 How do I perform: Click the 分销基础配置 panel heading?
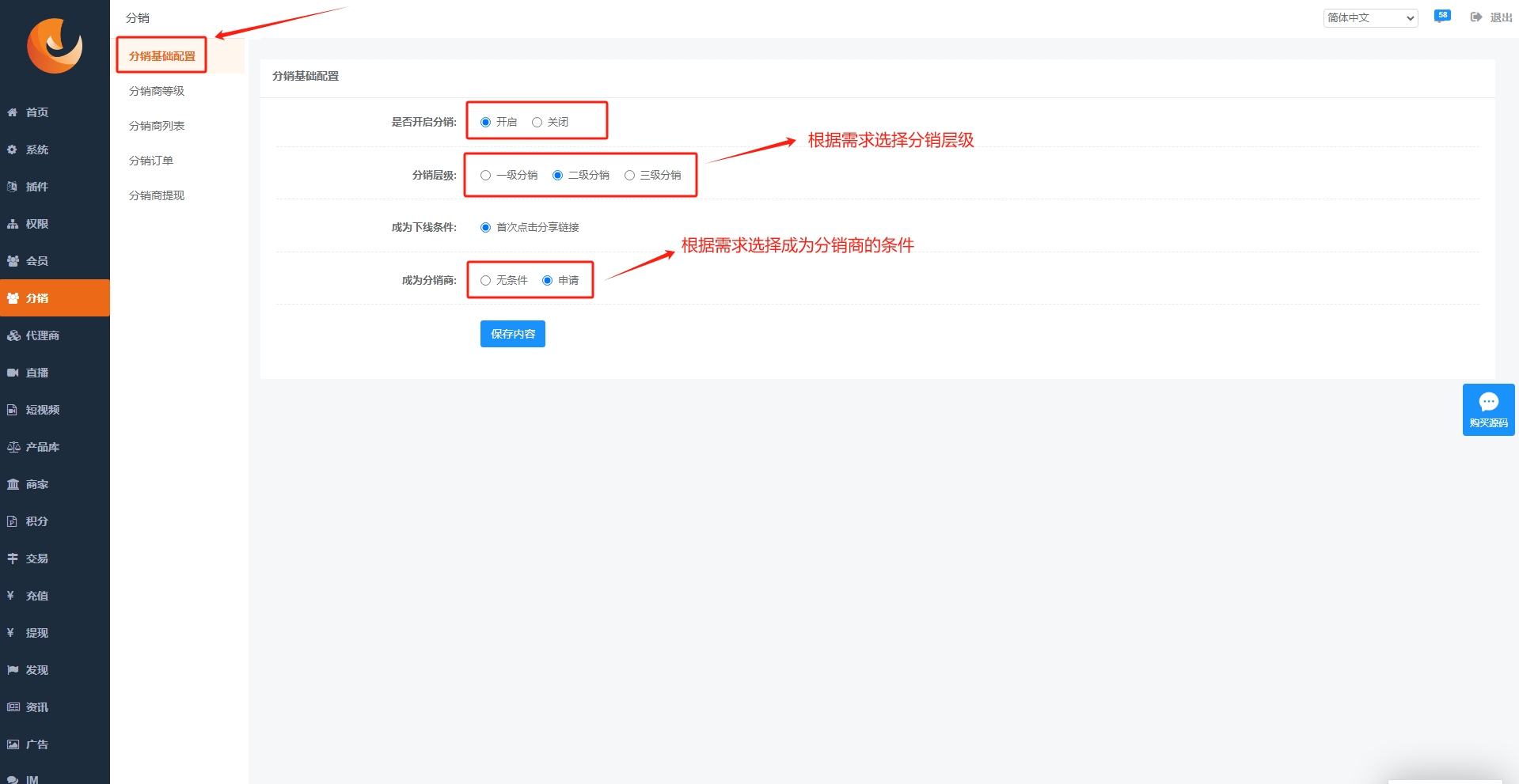tap(306, 76)
